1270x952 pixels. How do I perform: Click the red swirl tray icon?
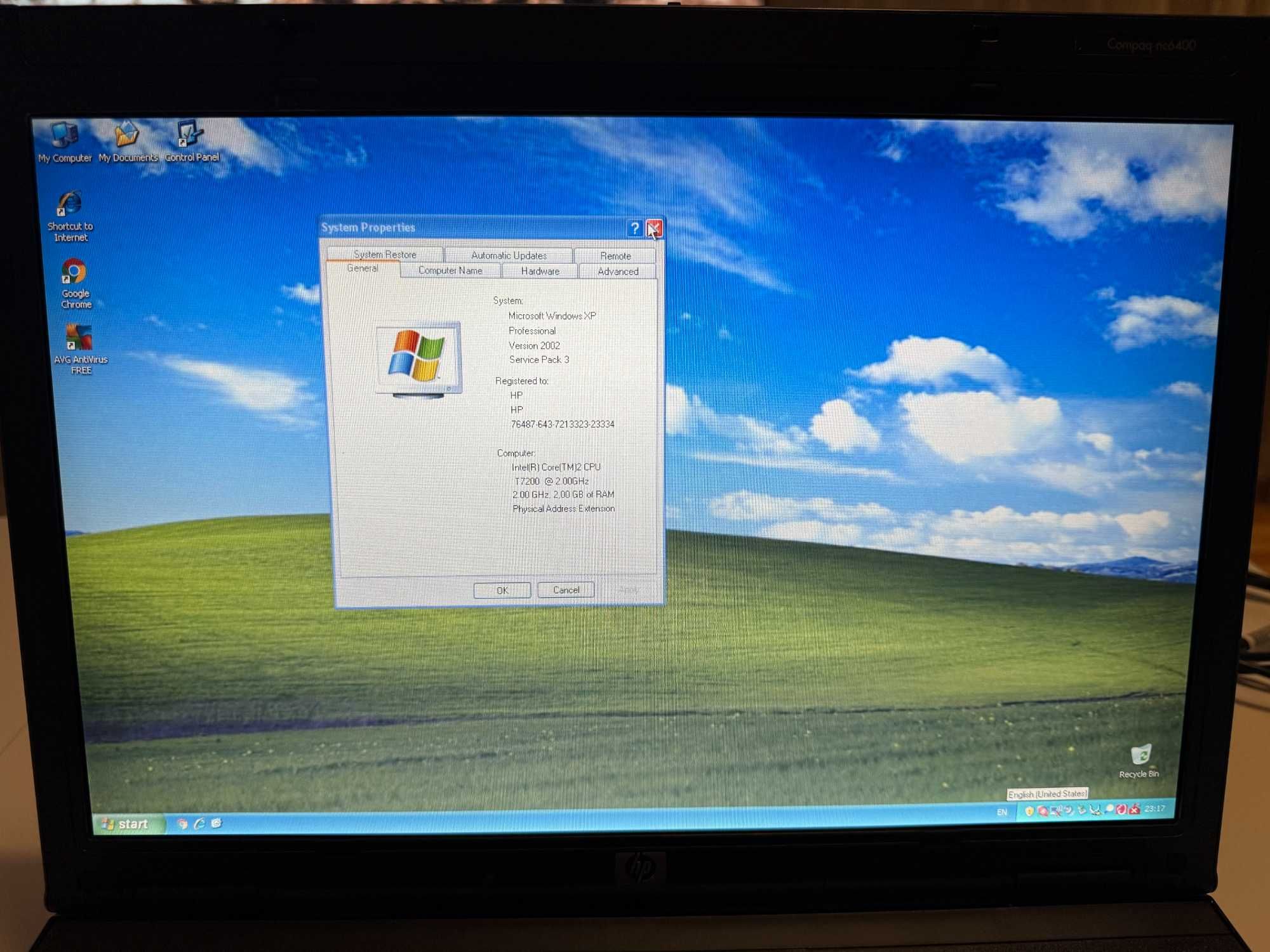(1121, 809)
